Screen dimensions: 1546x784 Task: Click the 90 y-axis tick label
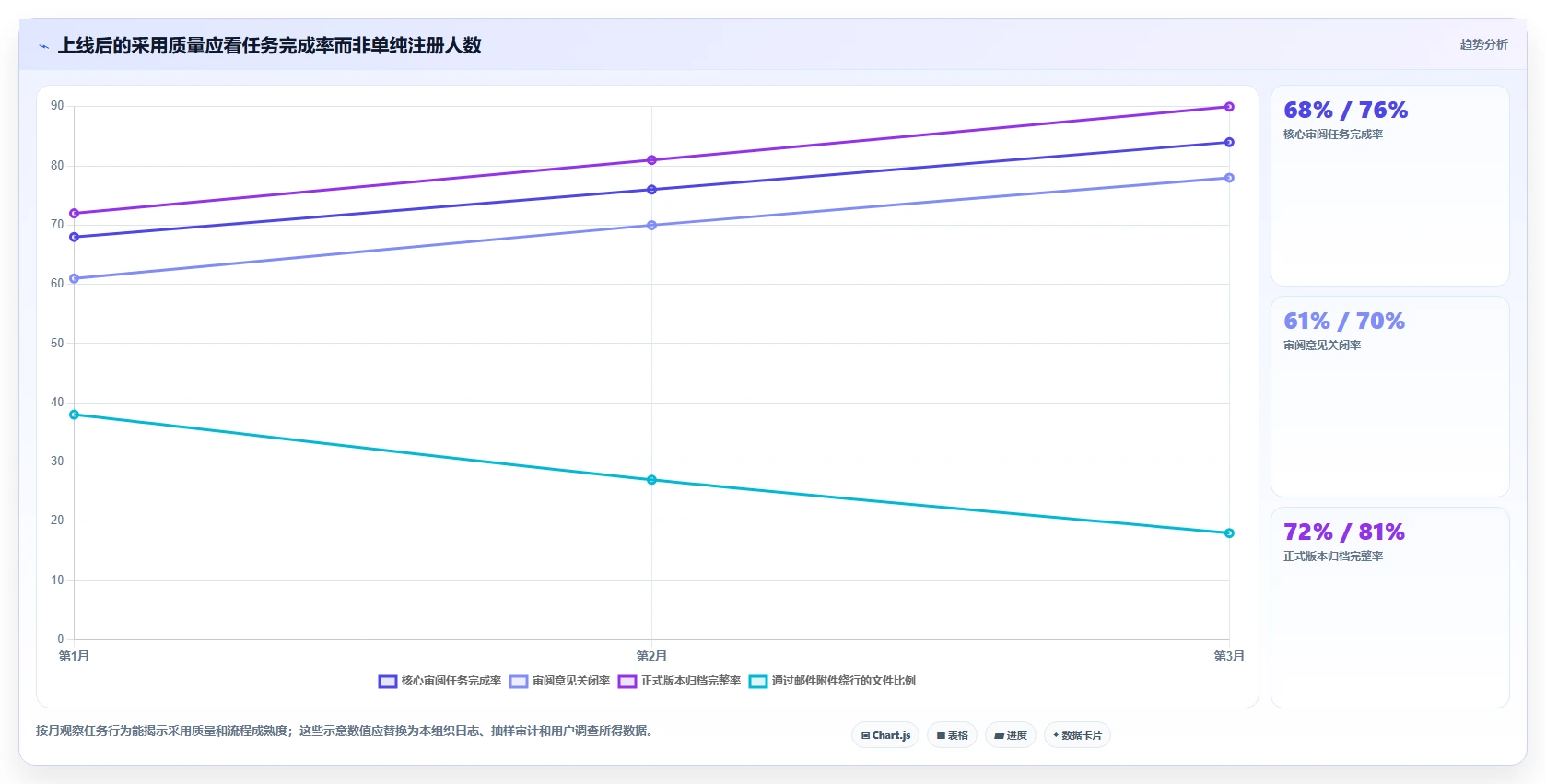(57, 106)
